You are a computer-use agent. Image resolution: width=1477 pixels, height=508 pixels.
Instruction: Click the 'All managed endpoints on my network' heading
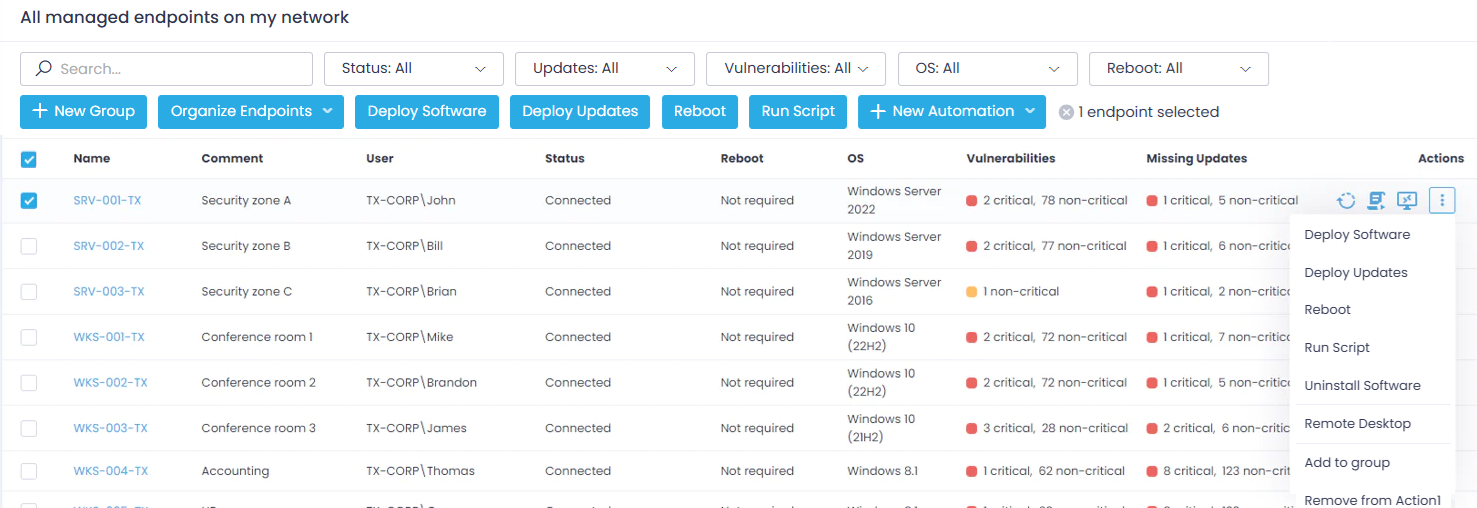185,18
